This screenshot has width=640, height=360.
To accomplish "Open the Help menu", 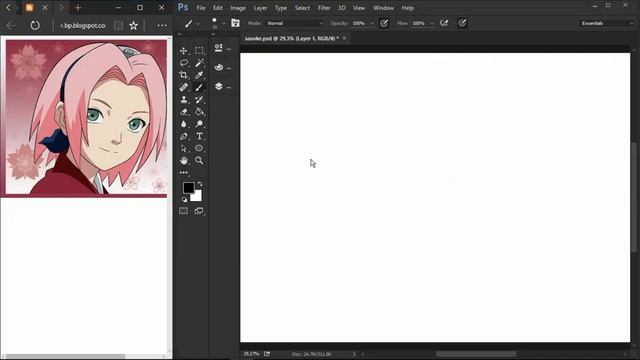I will [x=407, y=8].
